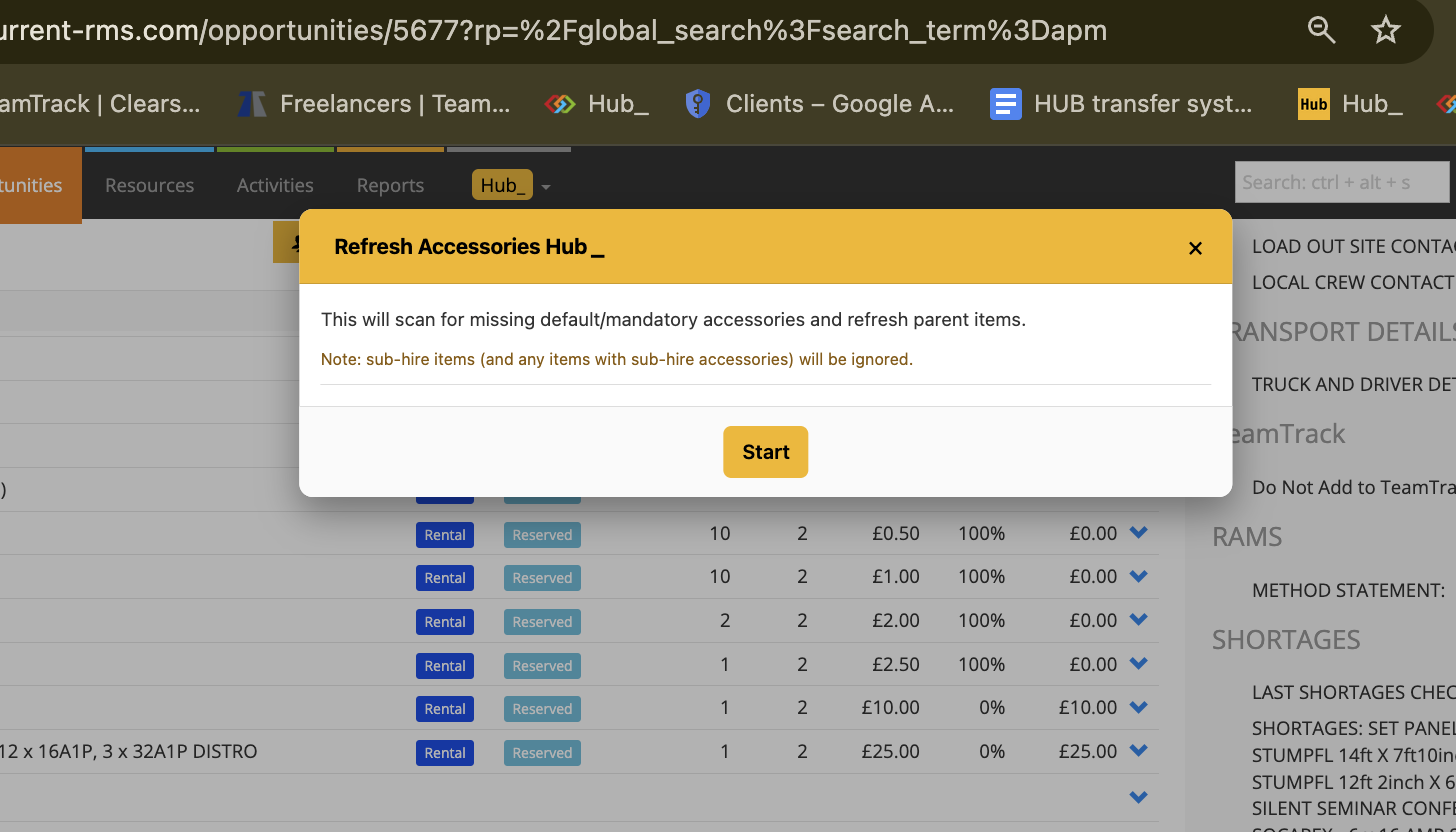Click the sub-hire items note in the dialog
The width and height of the screenshot is (1456, 832).
pos(617,359)
